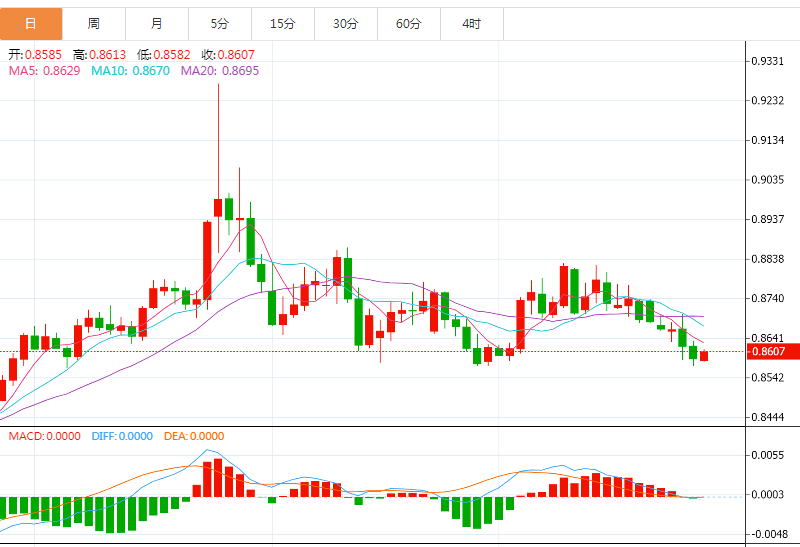Click the 0.9134 price axis label
The width and height of the screenshot is (800, 547).
click(768, 140)
